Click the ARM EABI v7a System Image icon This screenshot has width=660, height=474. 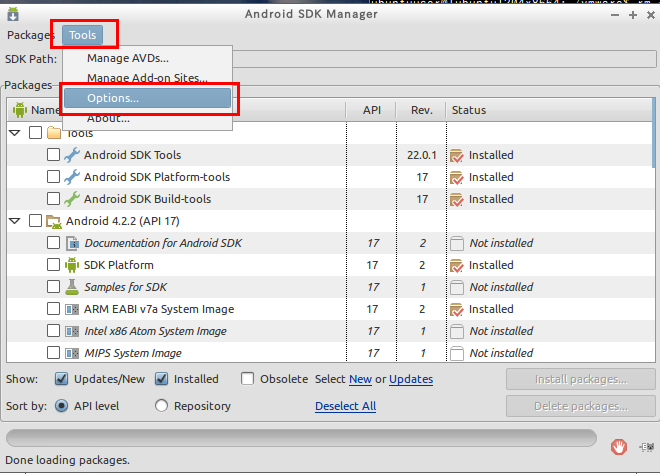tap(72, 309)
